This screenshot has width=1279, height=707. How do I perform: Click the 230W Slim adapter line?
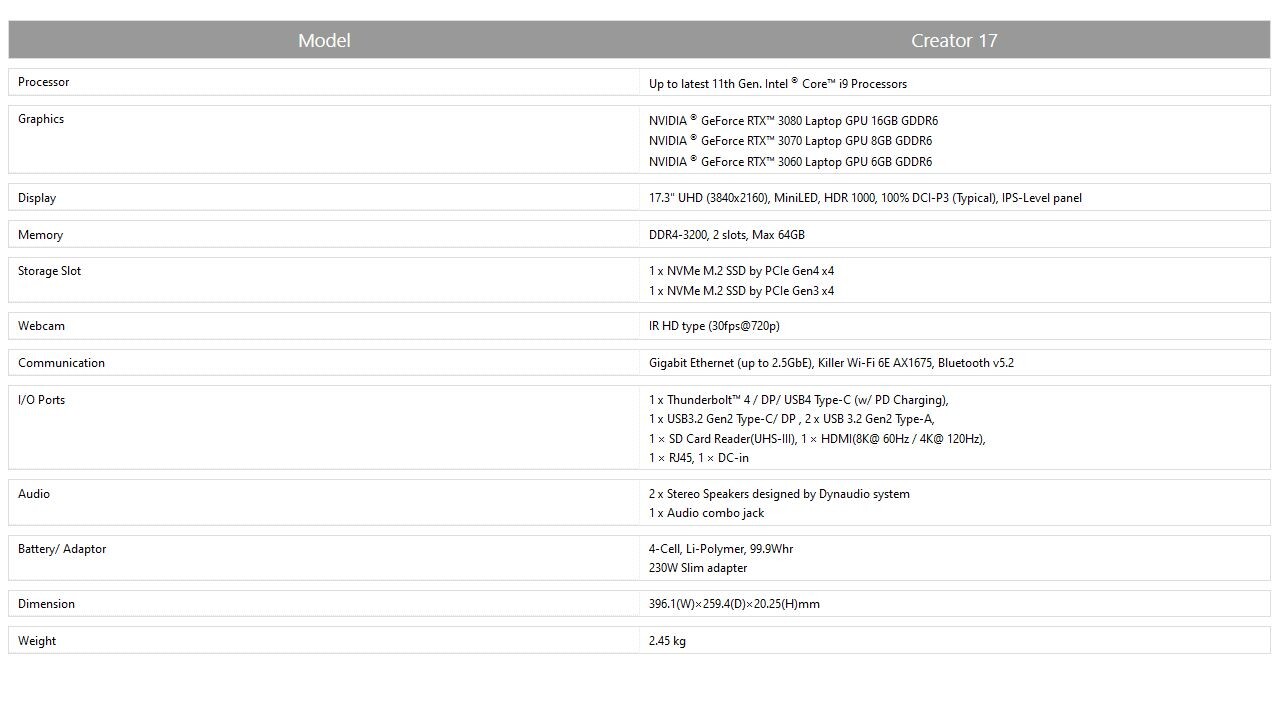[x=698, y=568]
